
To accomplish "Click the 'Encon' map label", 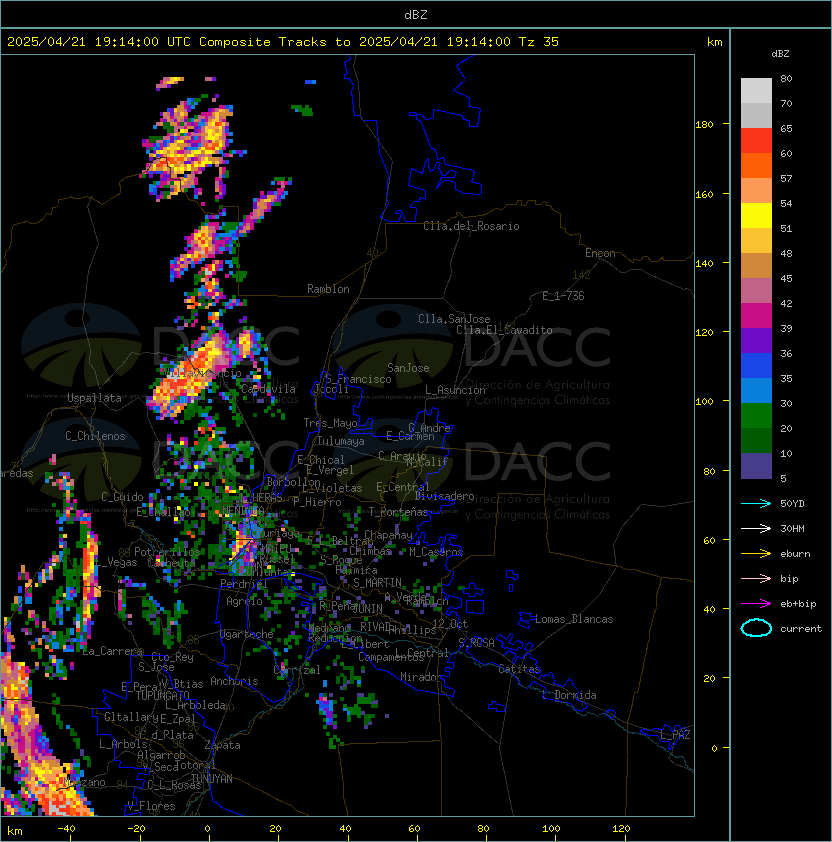I will click(x=600, y=253).
